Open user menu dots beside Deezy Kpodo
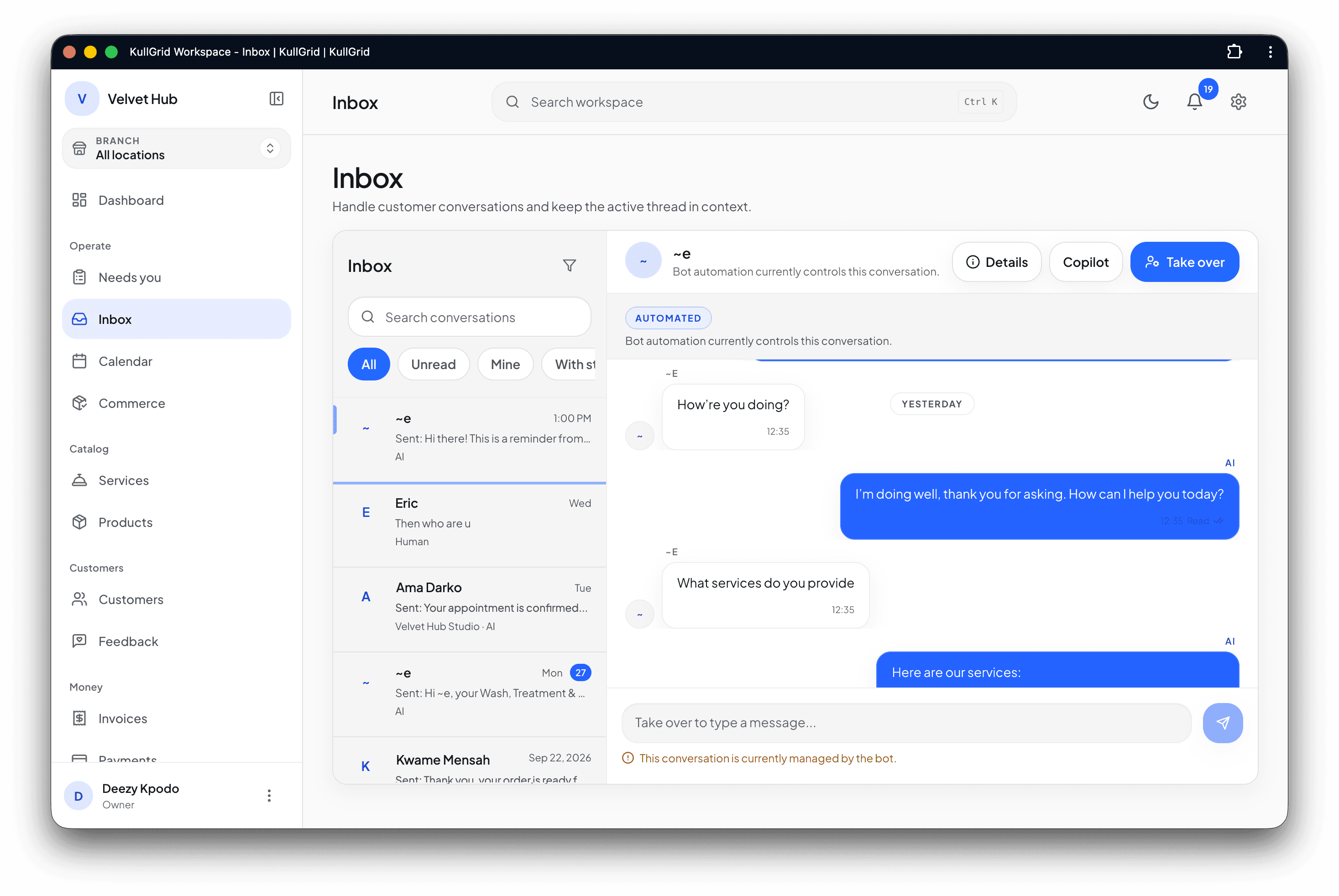 (x=269, y=796)
